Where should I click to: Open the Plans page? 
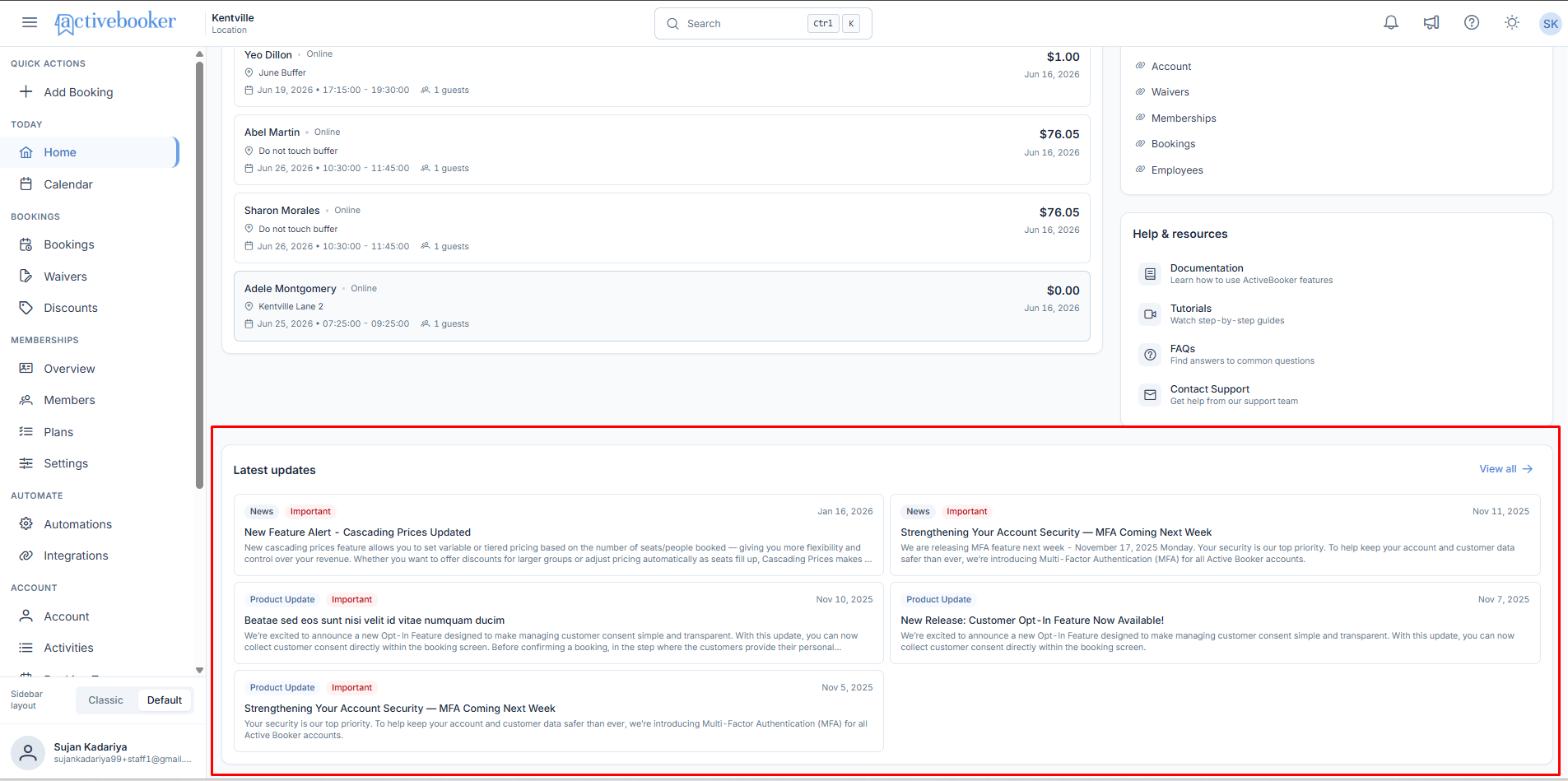(x=89, y=432)
